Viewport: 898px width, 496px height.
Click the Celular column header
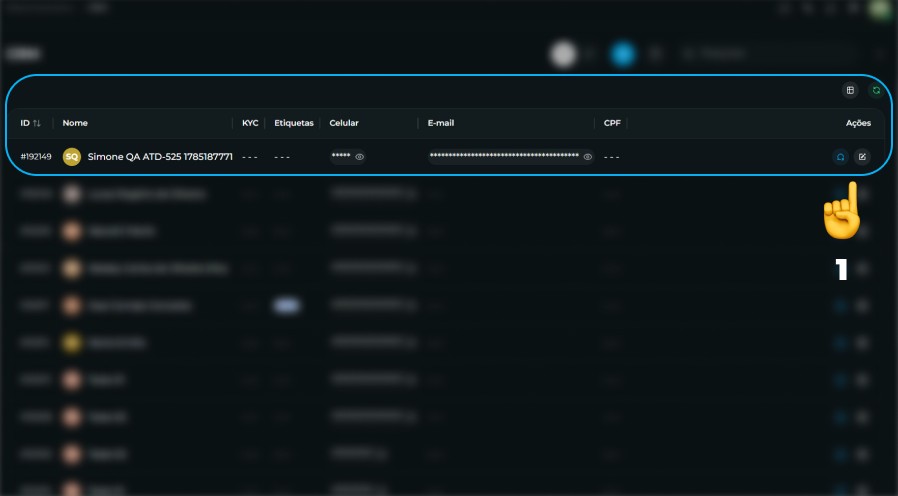pyautogui.click(x=344, y=123)
